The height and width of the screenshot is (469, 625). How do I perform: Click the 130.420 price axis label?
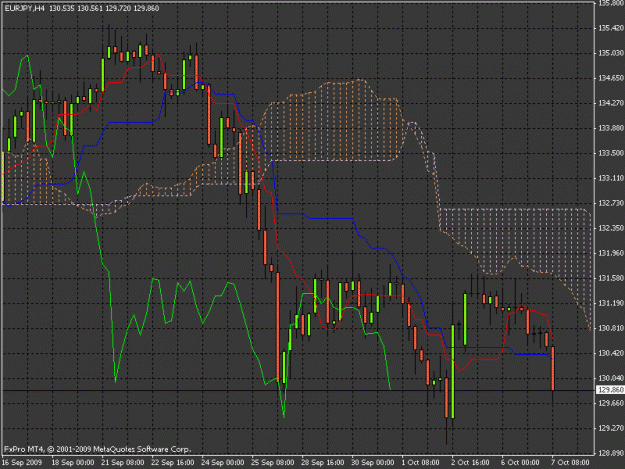pos(611,353)
